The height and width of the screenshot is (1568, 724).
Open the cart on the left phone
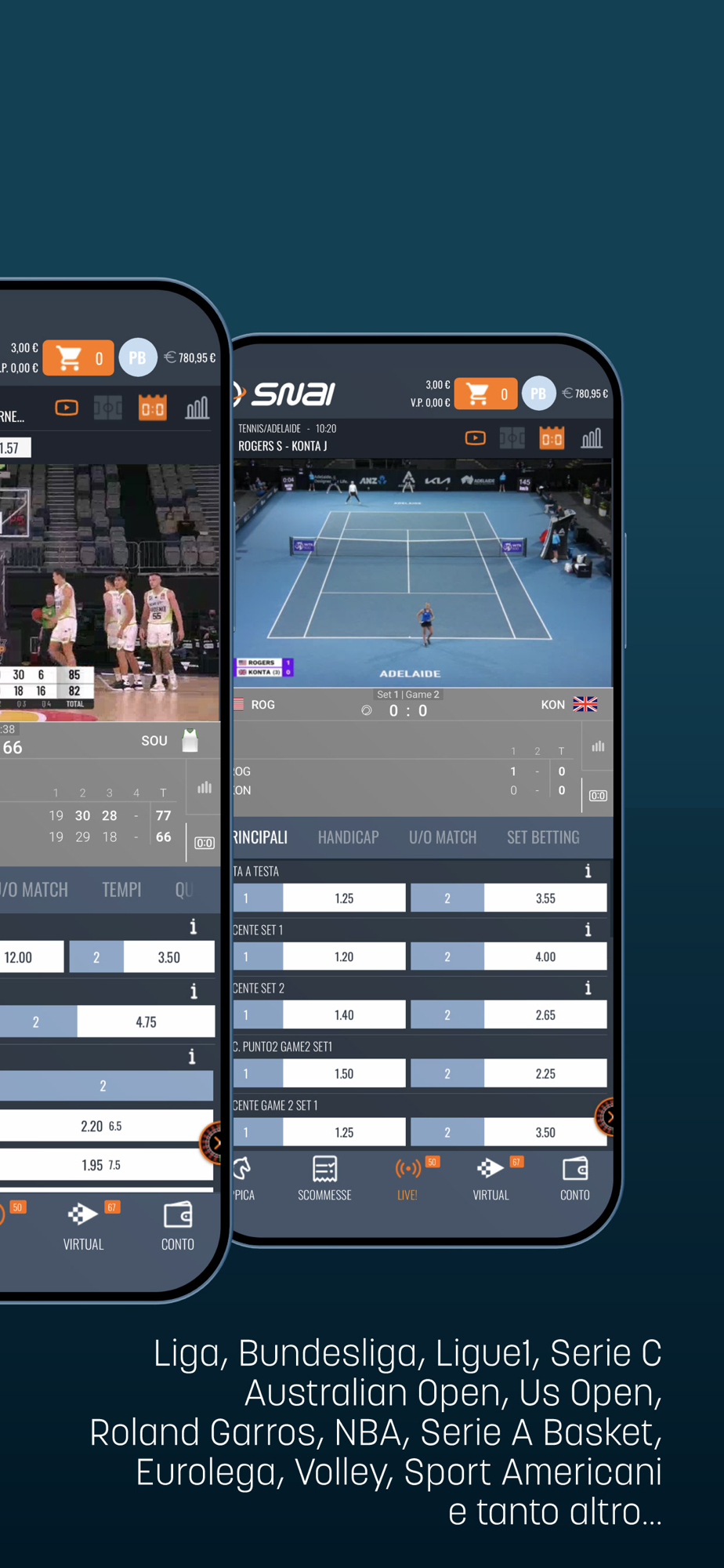pos(78,358)
